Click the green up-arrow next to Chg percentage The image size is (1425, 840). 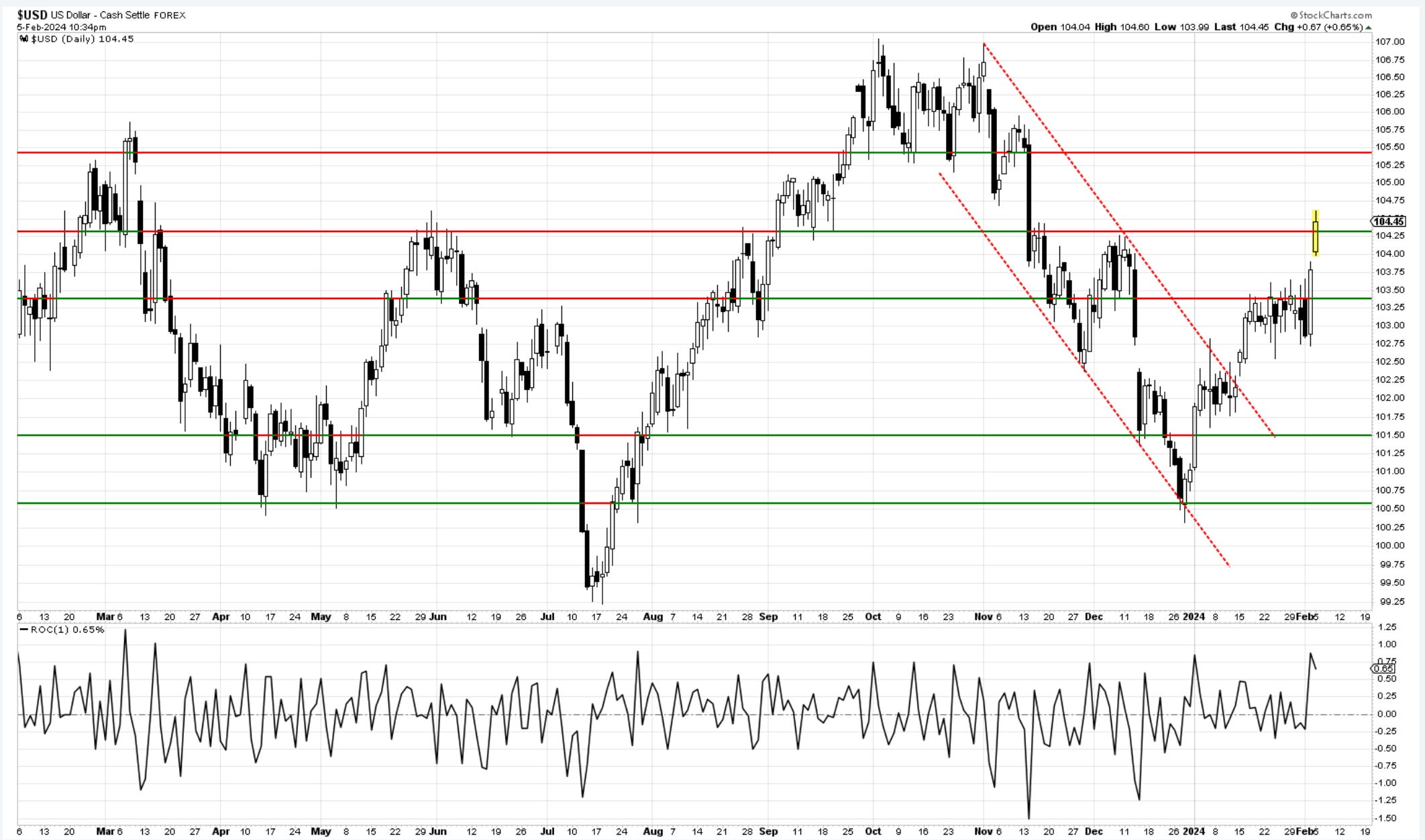[x=1368, y=28]
